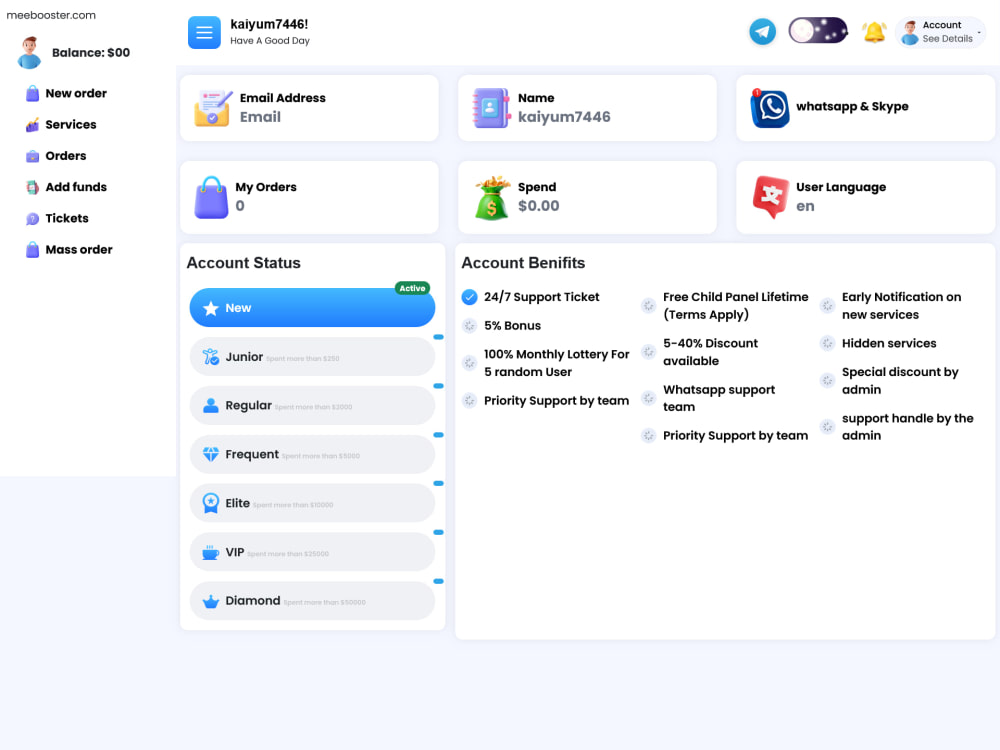Click the Hidden services indicator
Viewport: 1000px width, 750px height.
(x=827, y=343)
